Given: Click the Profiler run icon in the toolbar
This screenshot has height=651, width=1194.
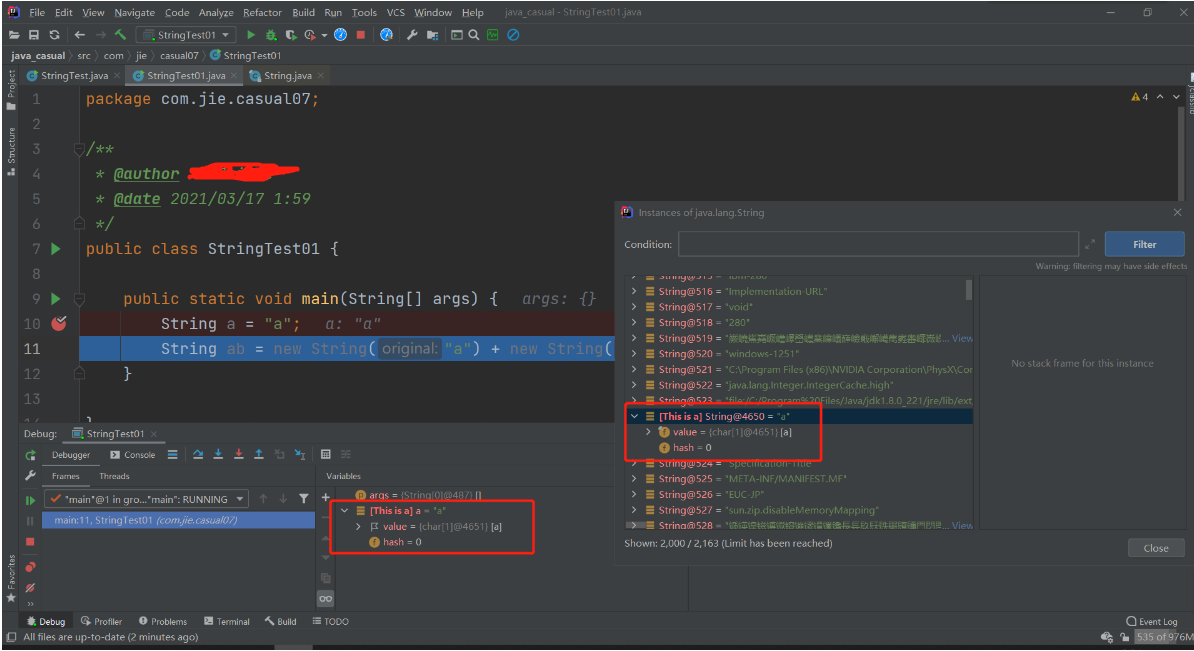Looking at the screenshot, I should click(310, 35).
